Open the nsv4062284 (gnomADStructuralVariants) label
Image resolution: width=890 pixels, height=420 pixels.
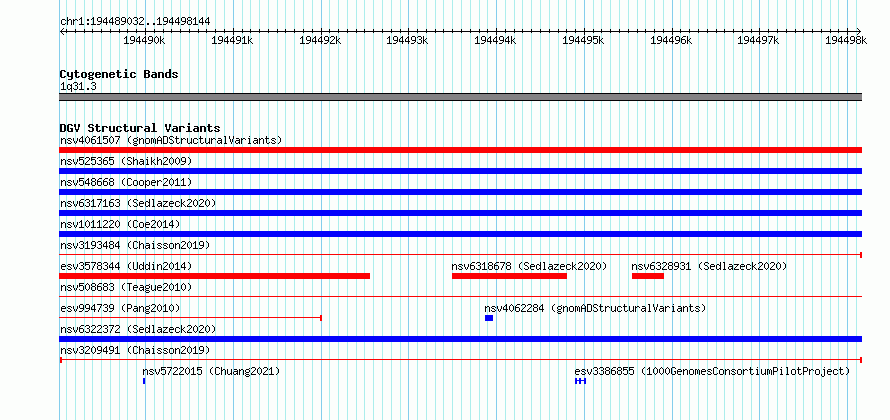595,308
